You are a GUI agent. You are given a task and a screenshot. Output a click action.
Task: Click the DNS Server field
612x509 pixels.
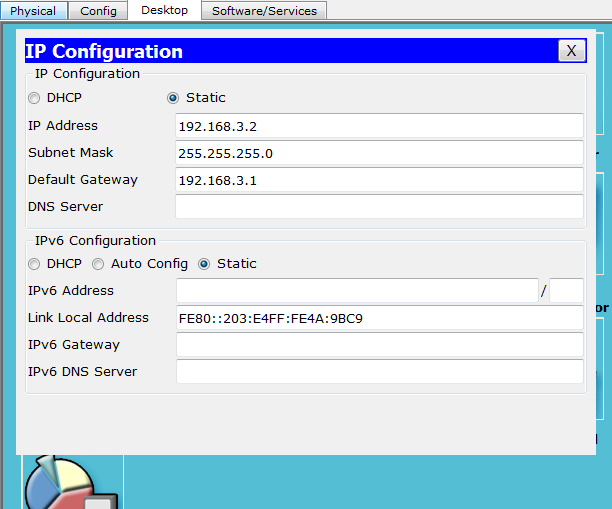(x=379, y=207)
